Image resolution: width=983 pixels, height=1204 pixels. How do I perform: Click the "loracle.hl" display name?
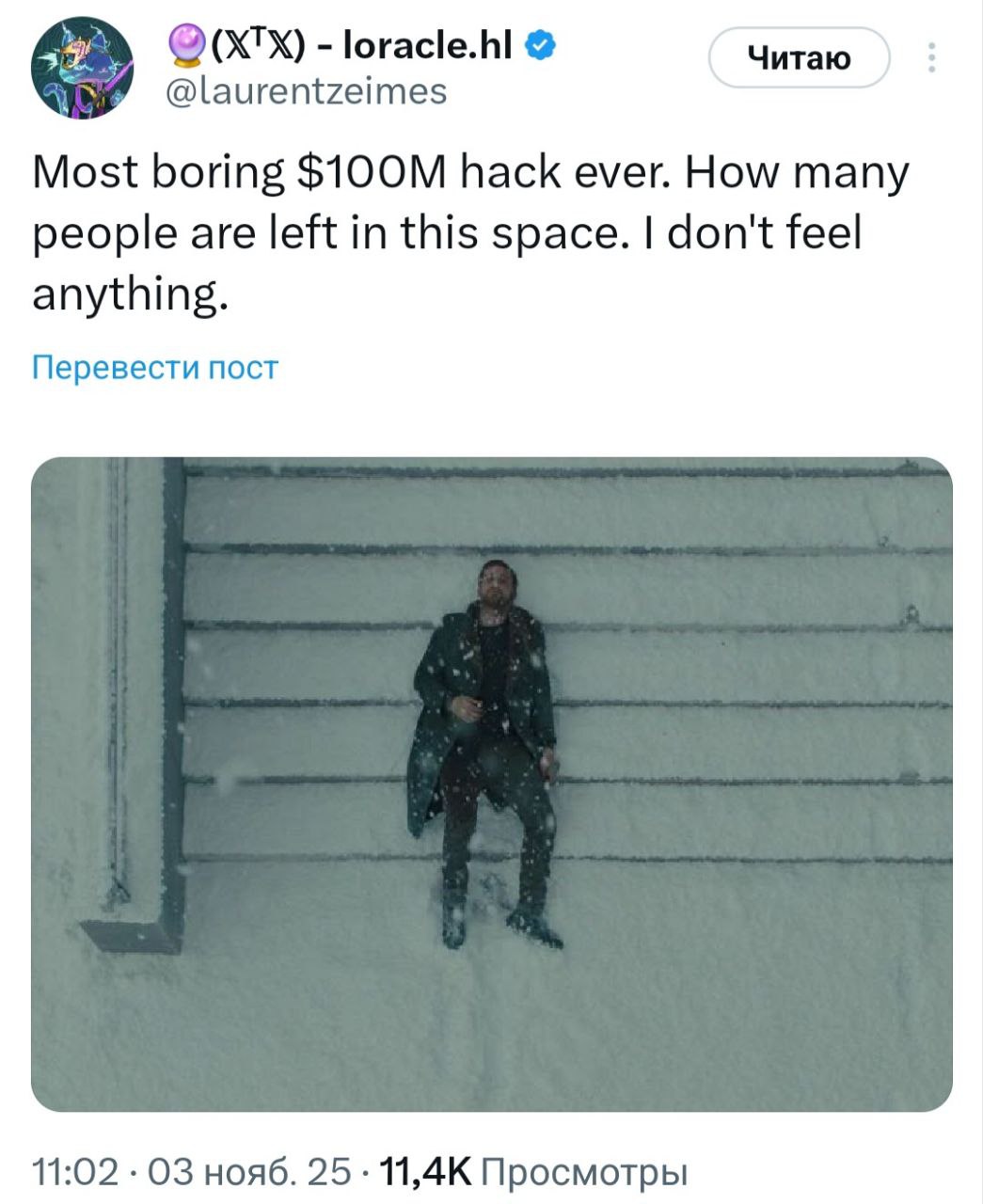point(428,44)
